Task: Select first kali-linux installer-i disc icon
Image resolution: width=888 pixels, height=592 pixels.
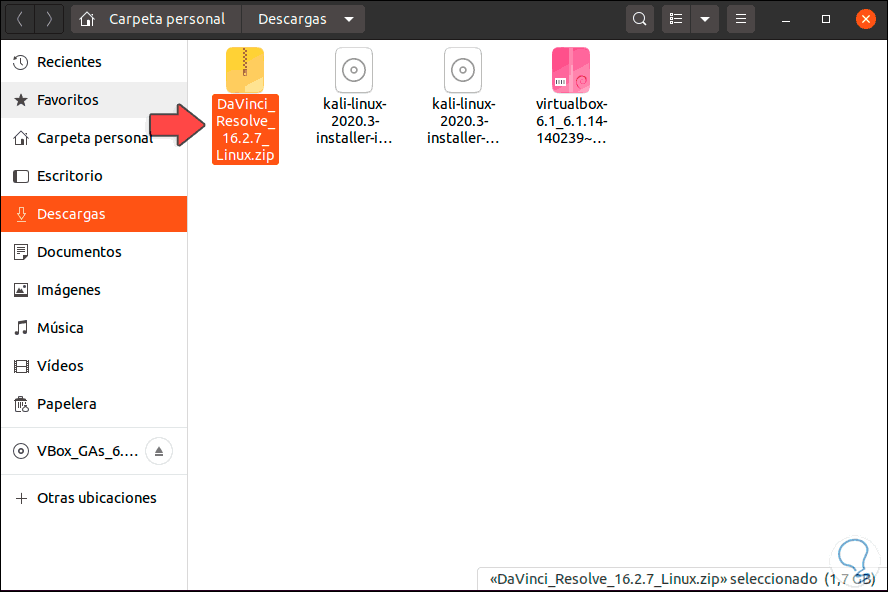Action: click(x=354, y=70)
